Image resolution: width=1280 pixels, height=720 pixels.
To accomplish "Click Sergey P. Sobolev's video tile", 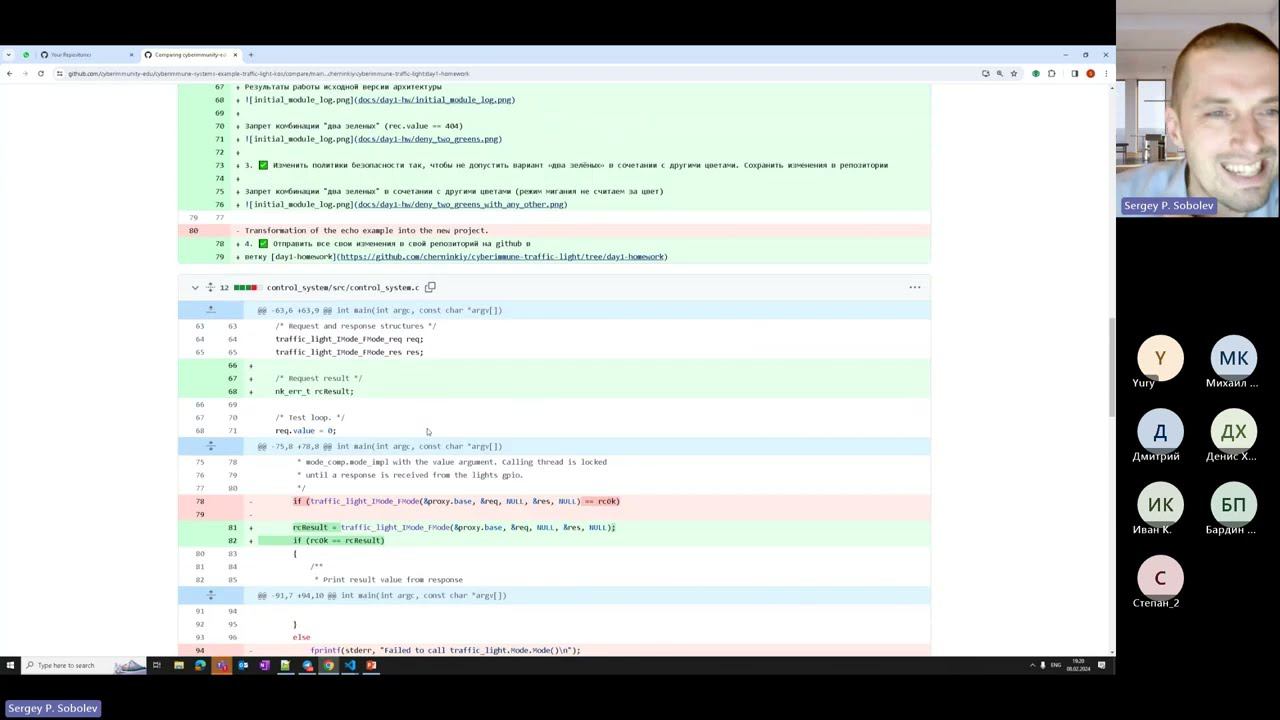I will click(1198, 108).
